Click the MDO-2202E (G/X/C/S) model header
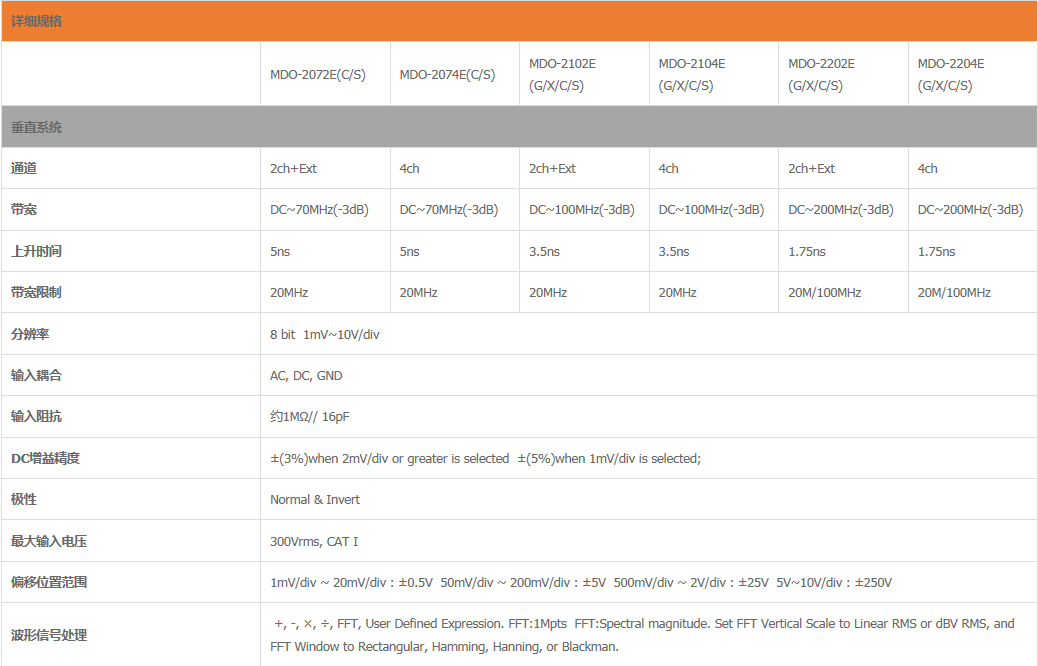This screenshot has height=666, width=1038. 821,74
